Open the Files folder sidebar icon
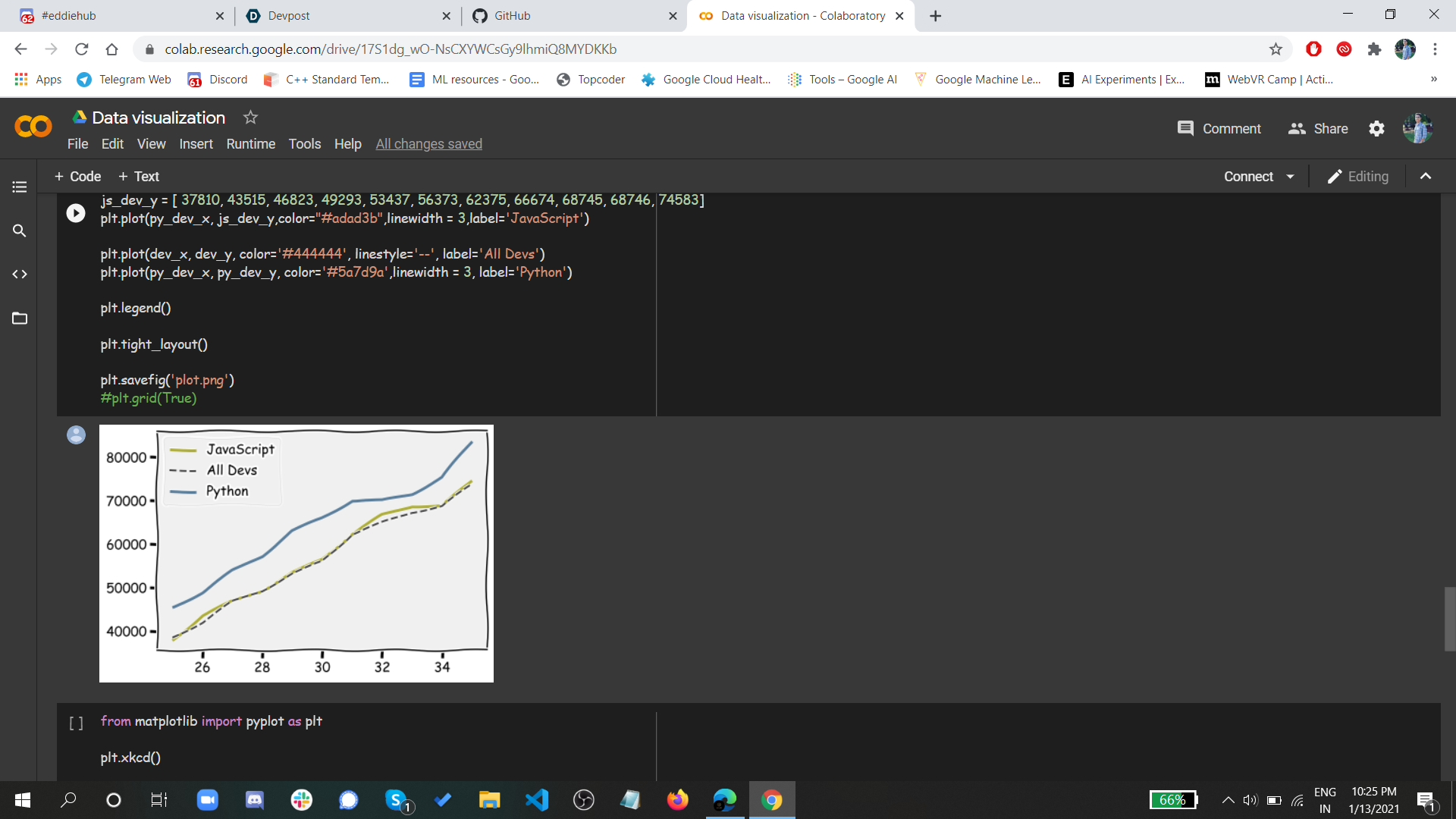The height and width of the screenshot is (819, 1456). (x=20, y=318)
